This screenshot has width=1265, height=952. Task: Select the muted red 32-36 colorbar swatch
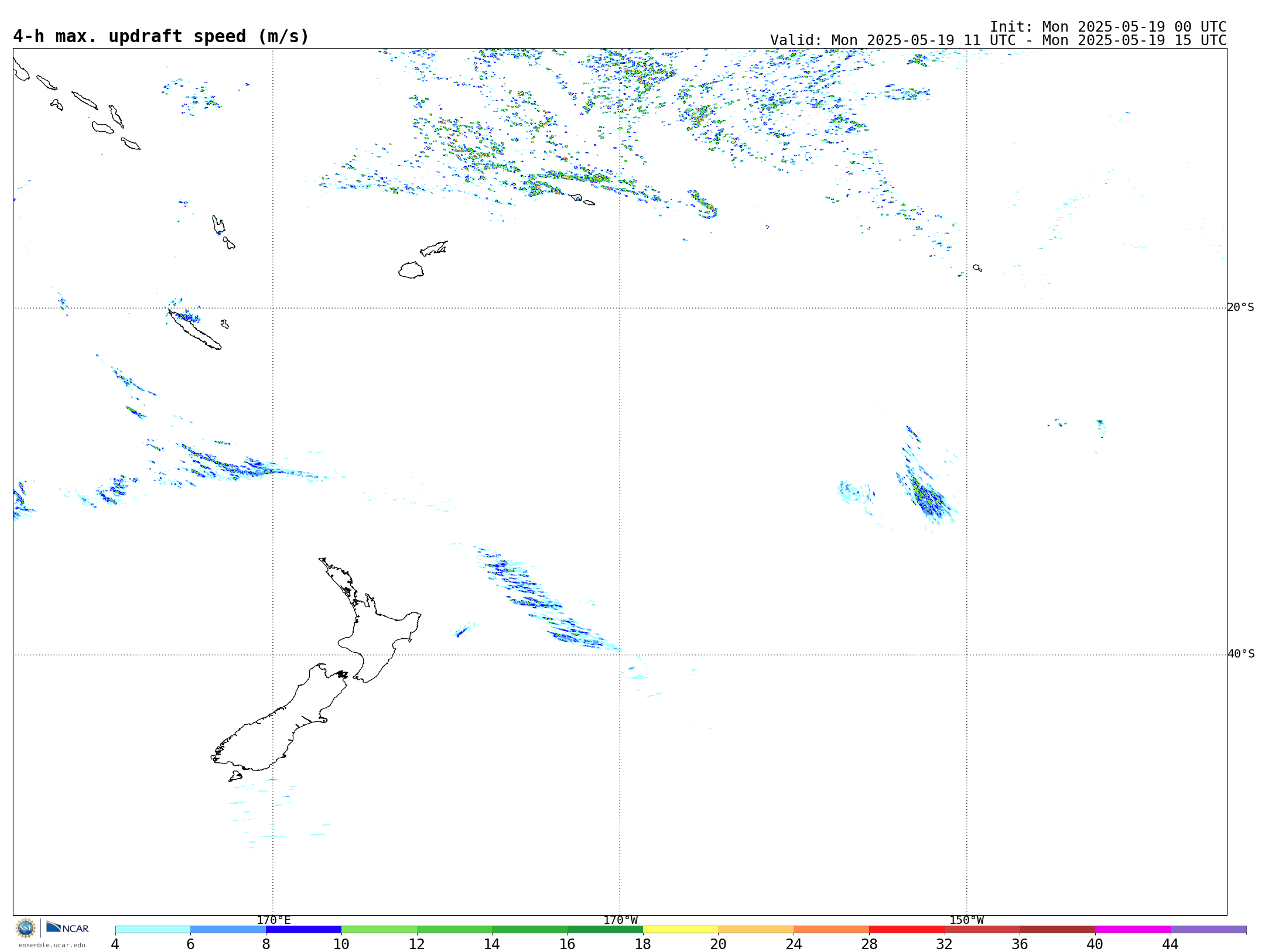982,930
